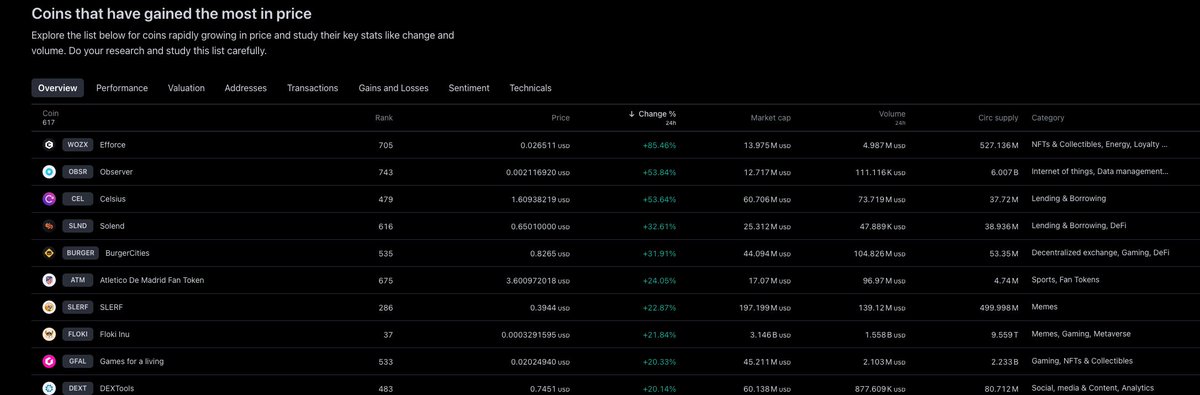The width and height of the screenshot is (1200, 395).
Task: Click the CEL ticker badge
Action: pyautogui.click(x=77, y=199)
